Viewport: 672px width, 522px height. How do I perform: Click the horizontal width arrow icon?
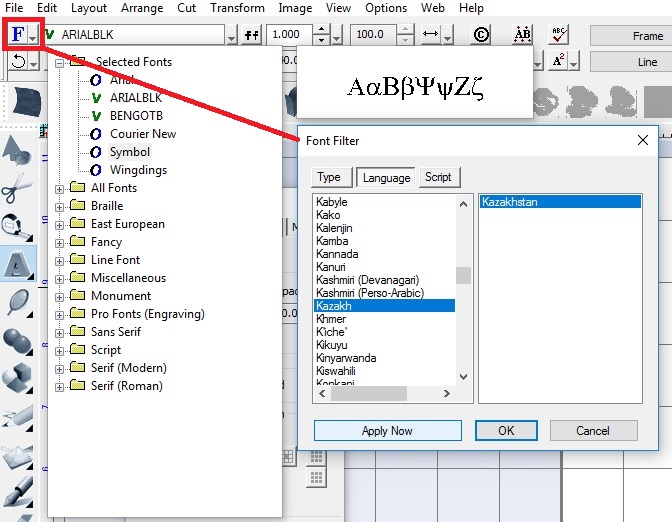pos(430,34)
